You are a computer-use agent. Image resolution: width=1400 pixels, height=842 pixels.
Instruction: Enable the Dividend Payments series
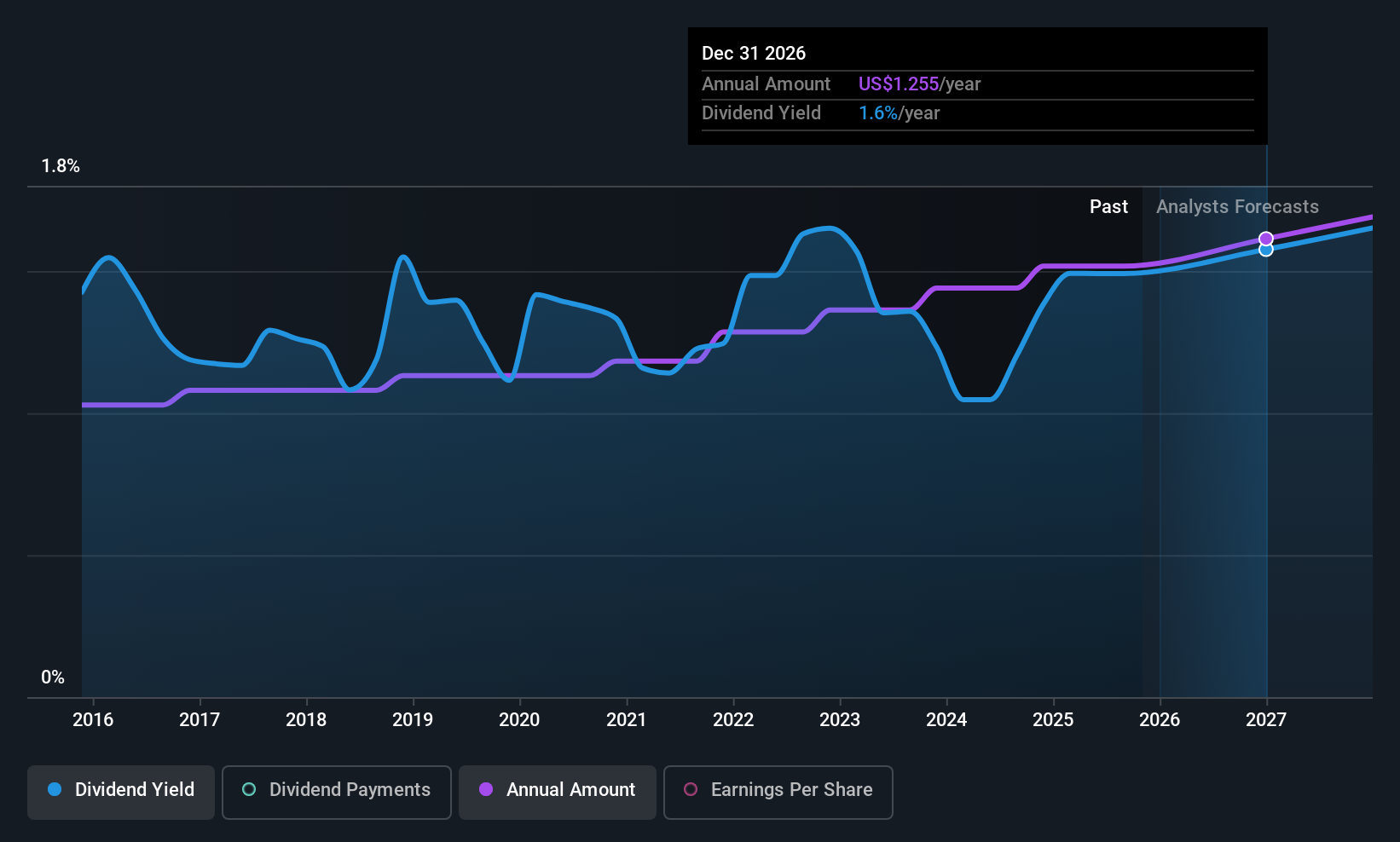pyautogui.click(x=337, y=792)
